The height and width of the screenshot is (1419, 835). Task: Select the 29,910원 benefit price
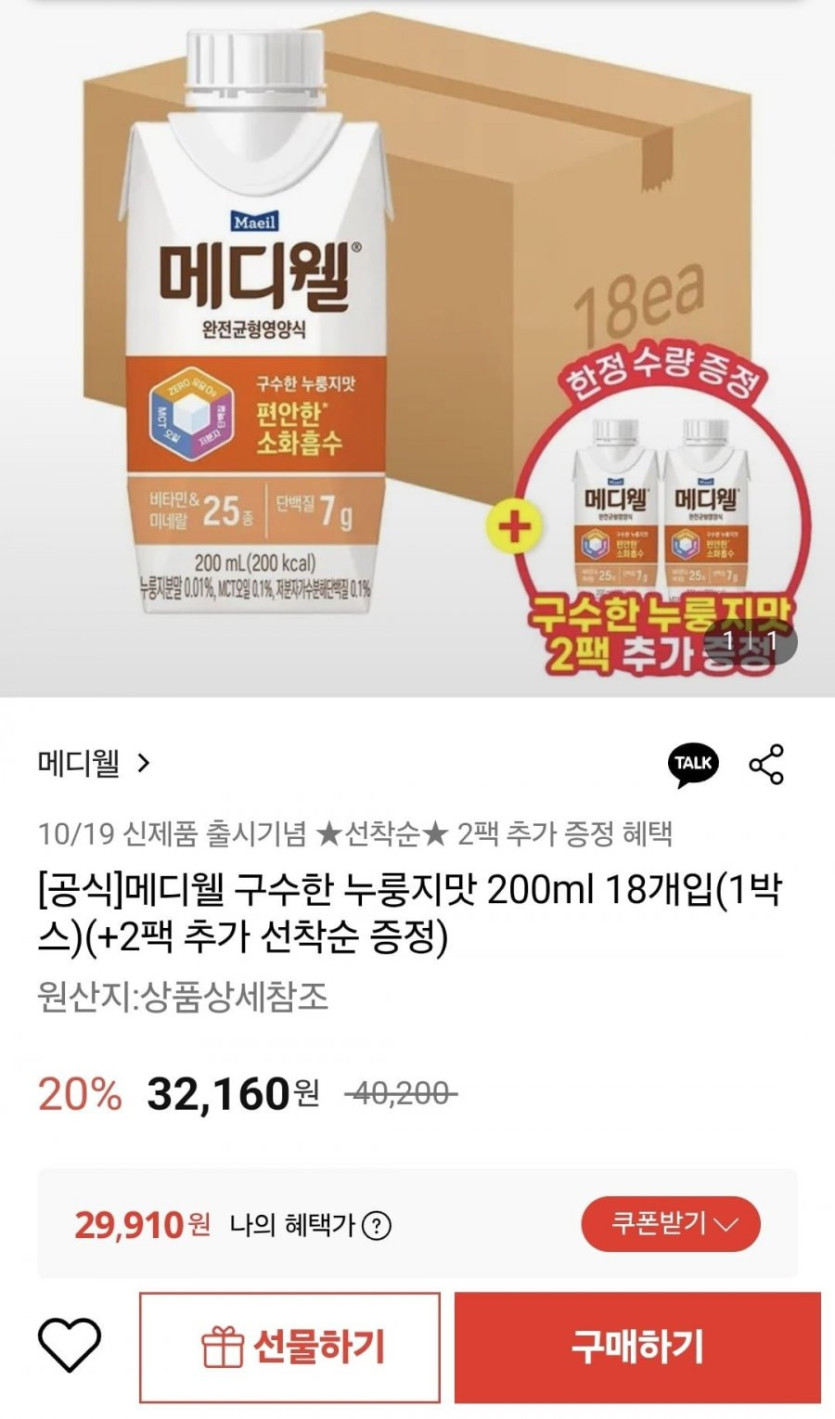pos(142,1223)
